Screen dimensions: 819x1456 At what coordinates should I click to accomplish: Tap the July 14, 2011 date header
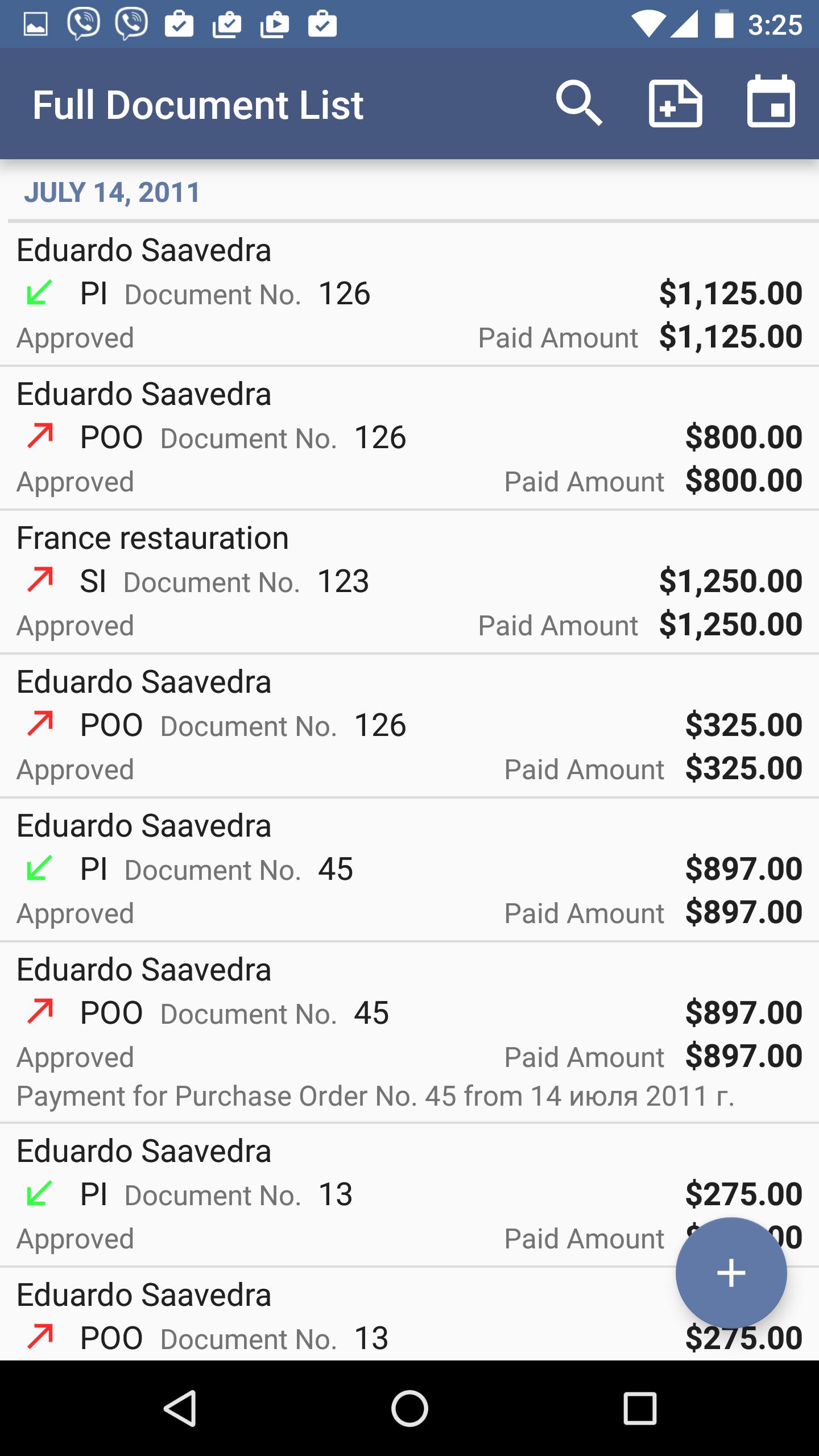[112, 192]
